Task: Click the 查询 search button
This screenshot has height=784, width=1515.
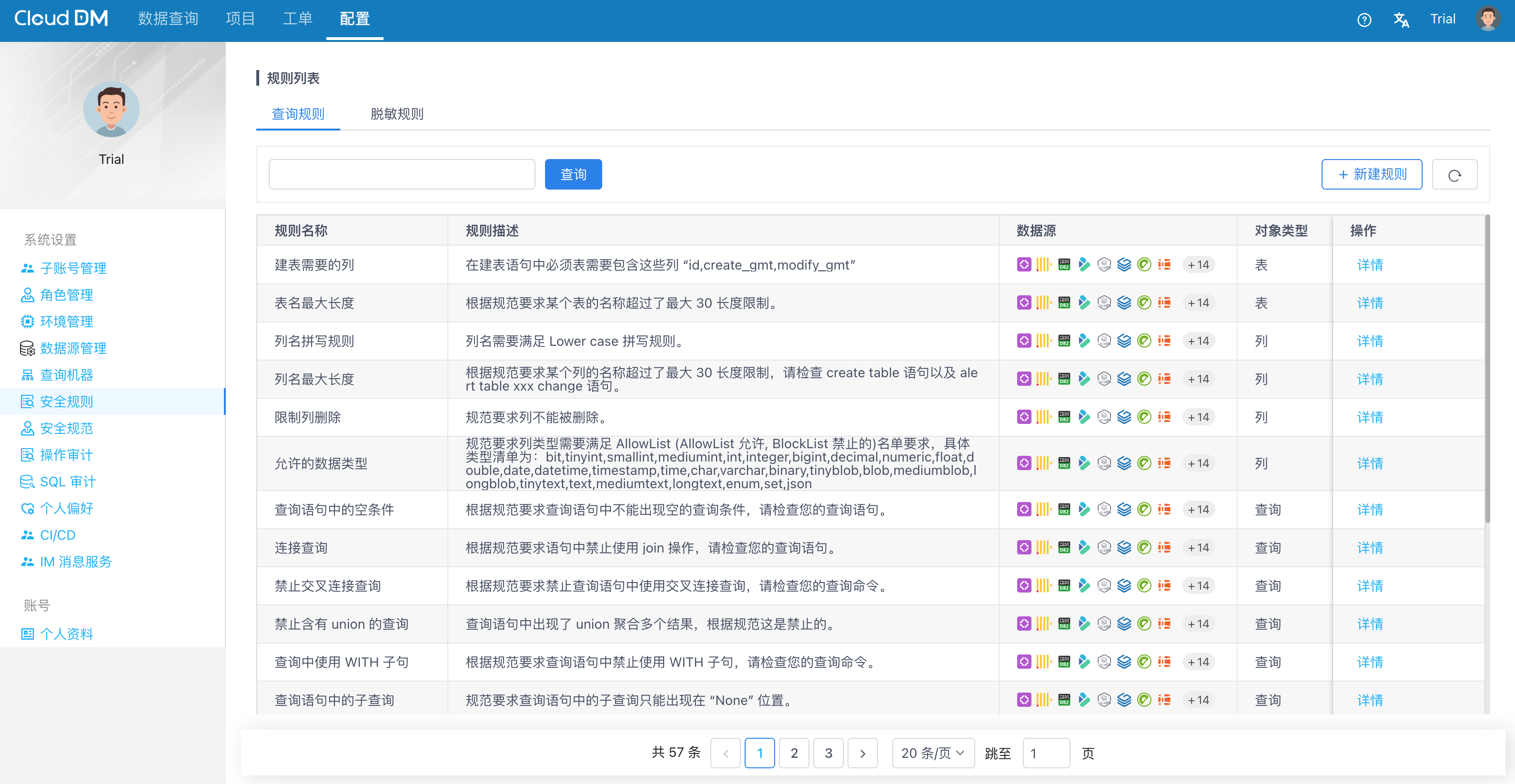Action: click(574, 175)
